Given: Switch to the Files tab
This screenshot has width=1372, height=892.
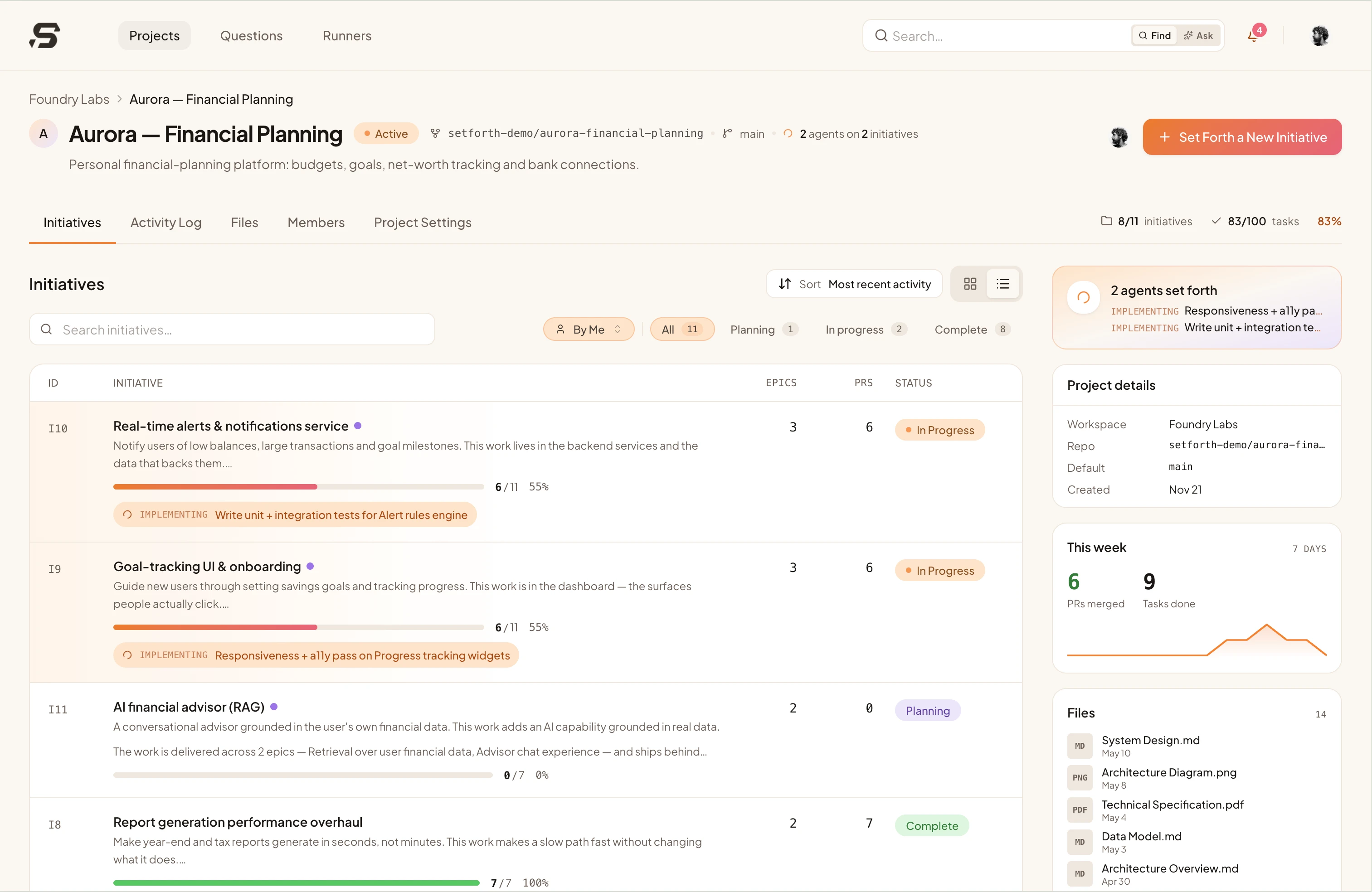Looking at the screenshot, I should coord(244,223).
